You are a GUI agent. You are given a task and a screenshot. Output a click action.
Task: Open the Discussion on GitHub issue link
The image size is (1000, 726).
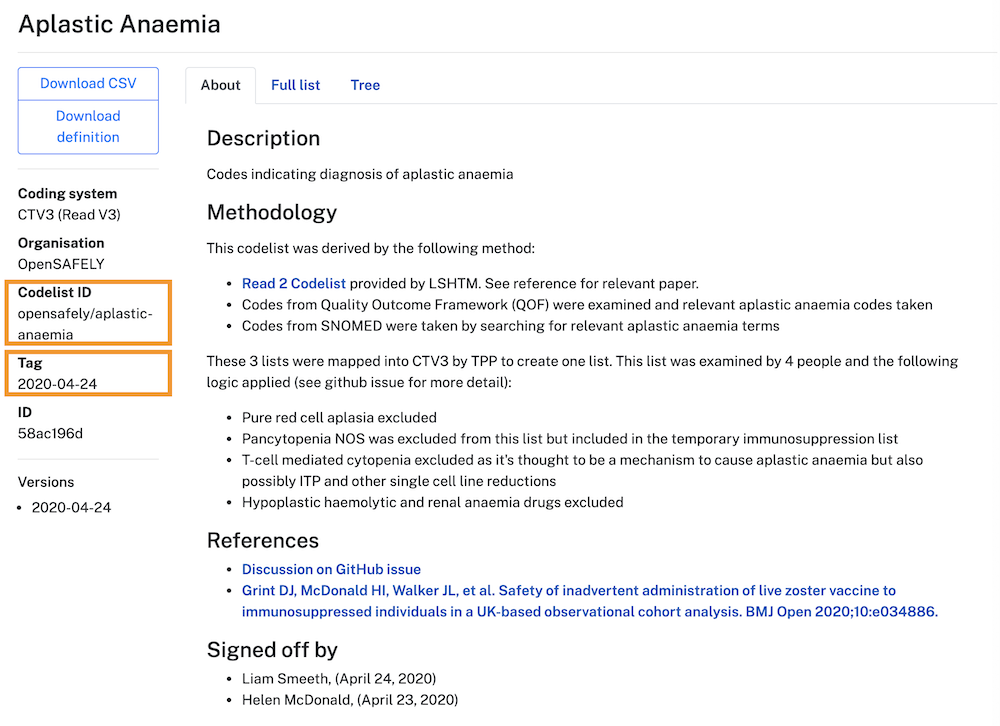[x=331, y=569]
